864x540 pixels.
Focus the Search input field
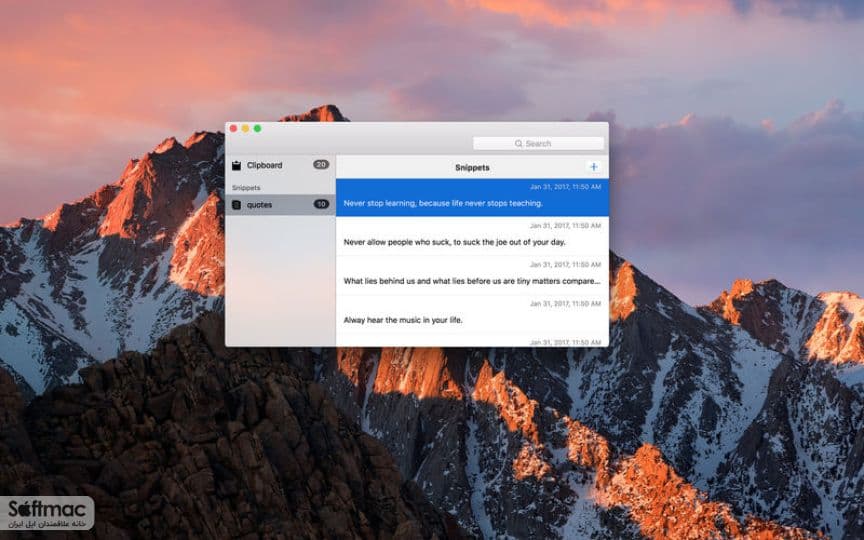pyautogui.click(x=538, y=143)
